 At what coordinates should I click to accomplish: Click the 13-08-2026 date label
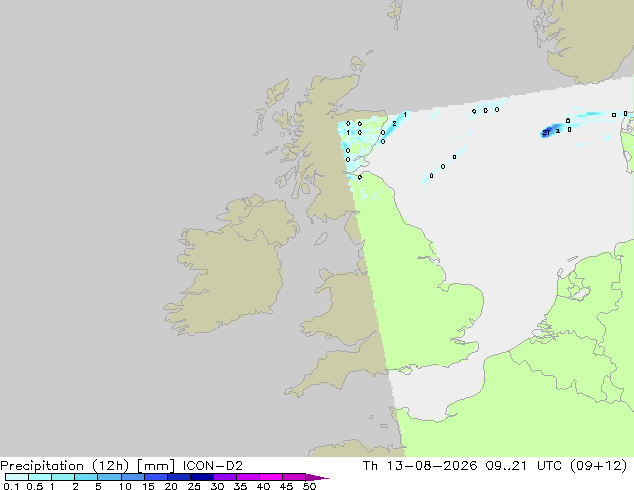431,466
